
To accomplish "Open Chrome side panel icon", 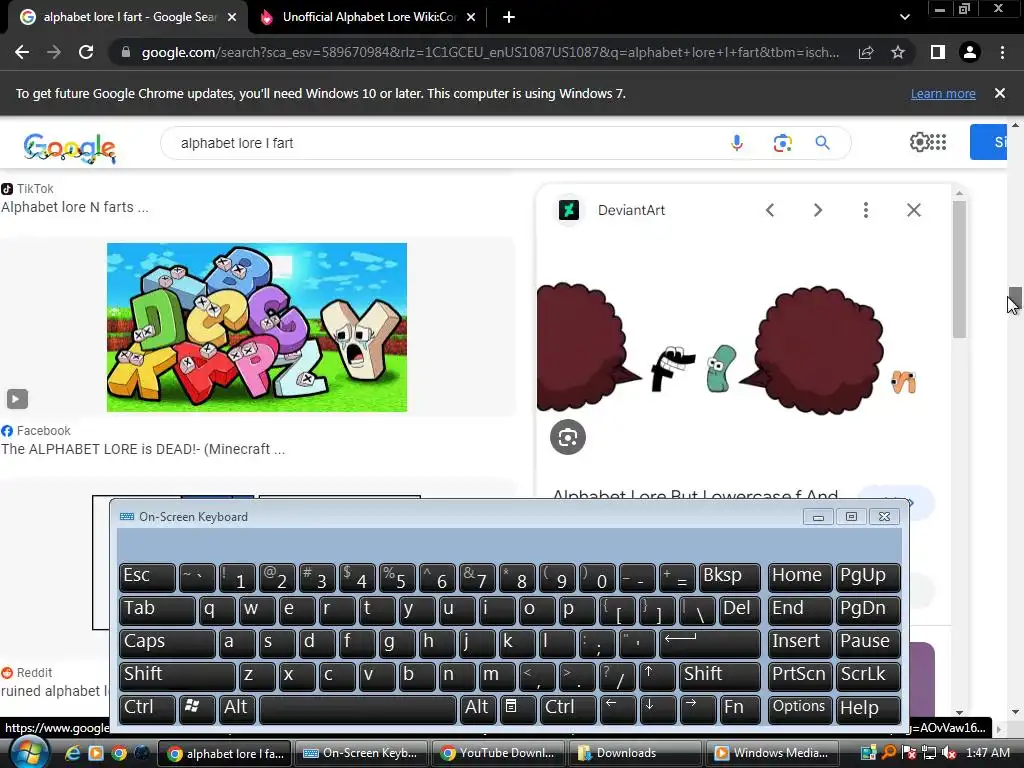I will pyautogui.click(x=938, y=52).
